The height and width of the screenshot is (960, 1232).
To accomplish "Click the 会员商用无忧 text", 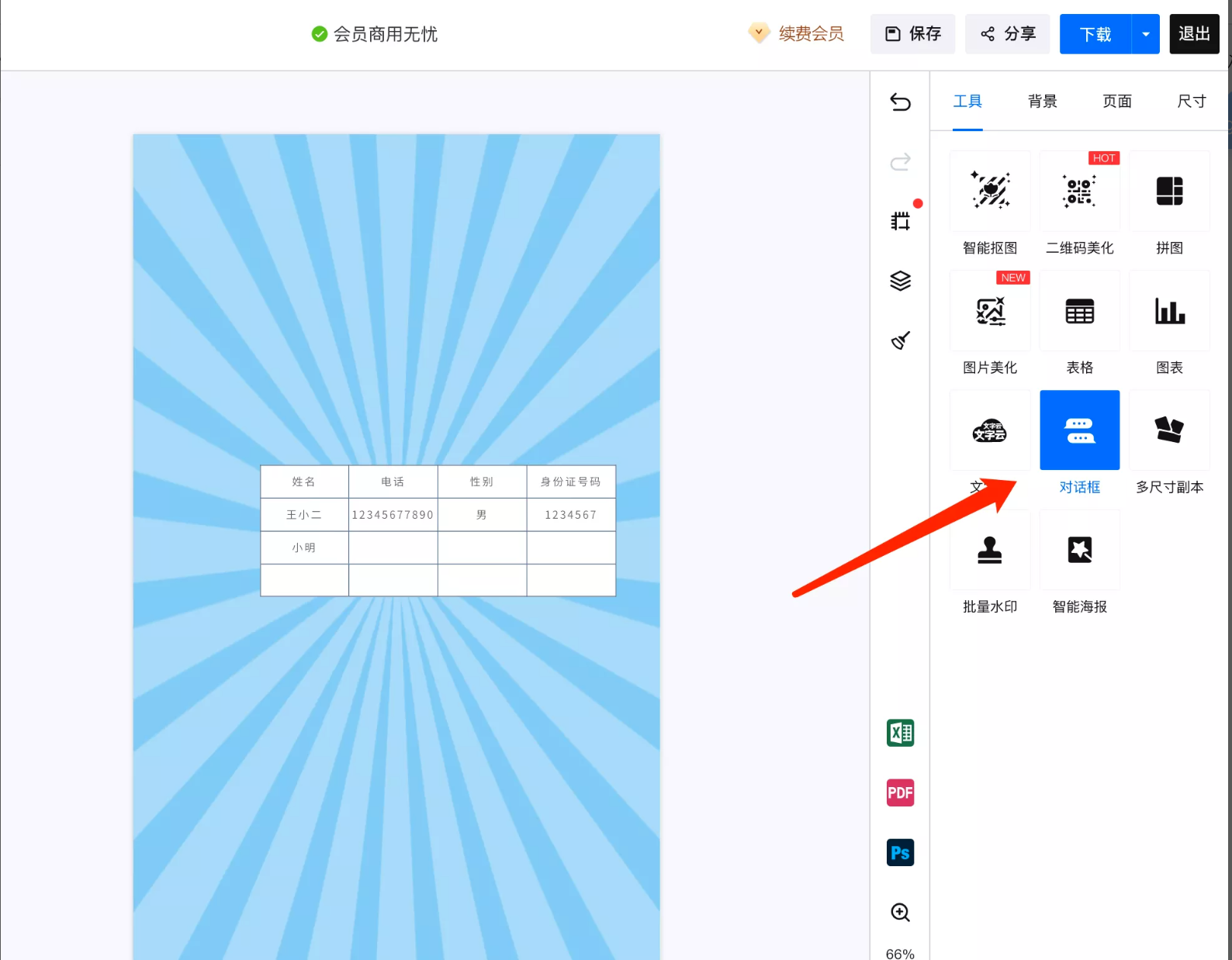I will 386,34.
